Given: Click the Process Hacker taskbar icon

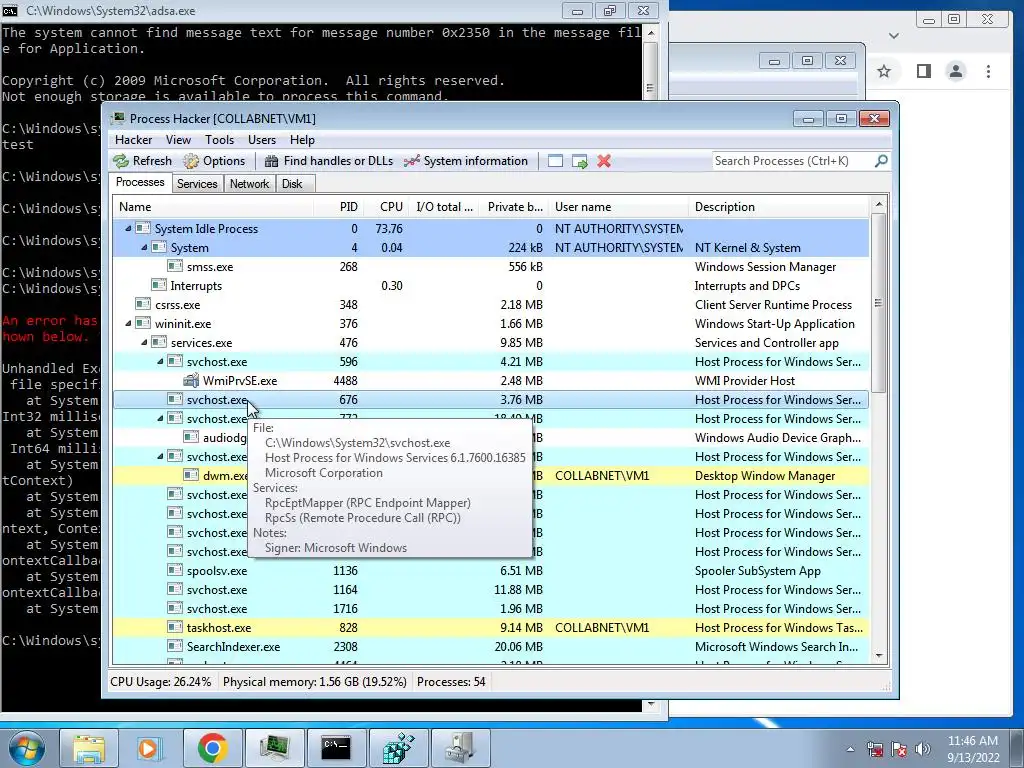Looking at the screenshot, I should (x=274, y=748).
